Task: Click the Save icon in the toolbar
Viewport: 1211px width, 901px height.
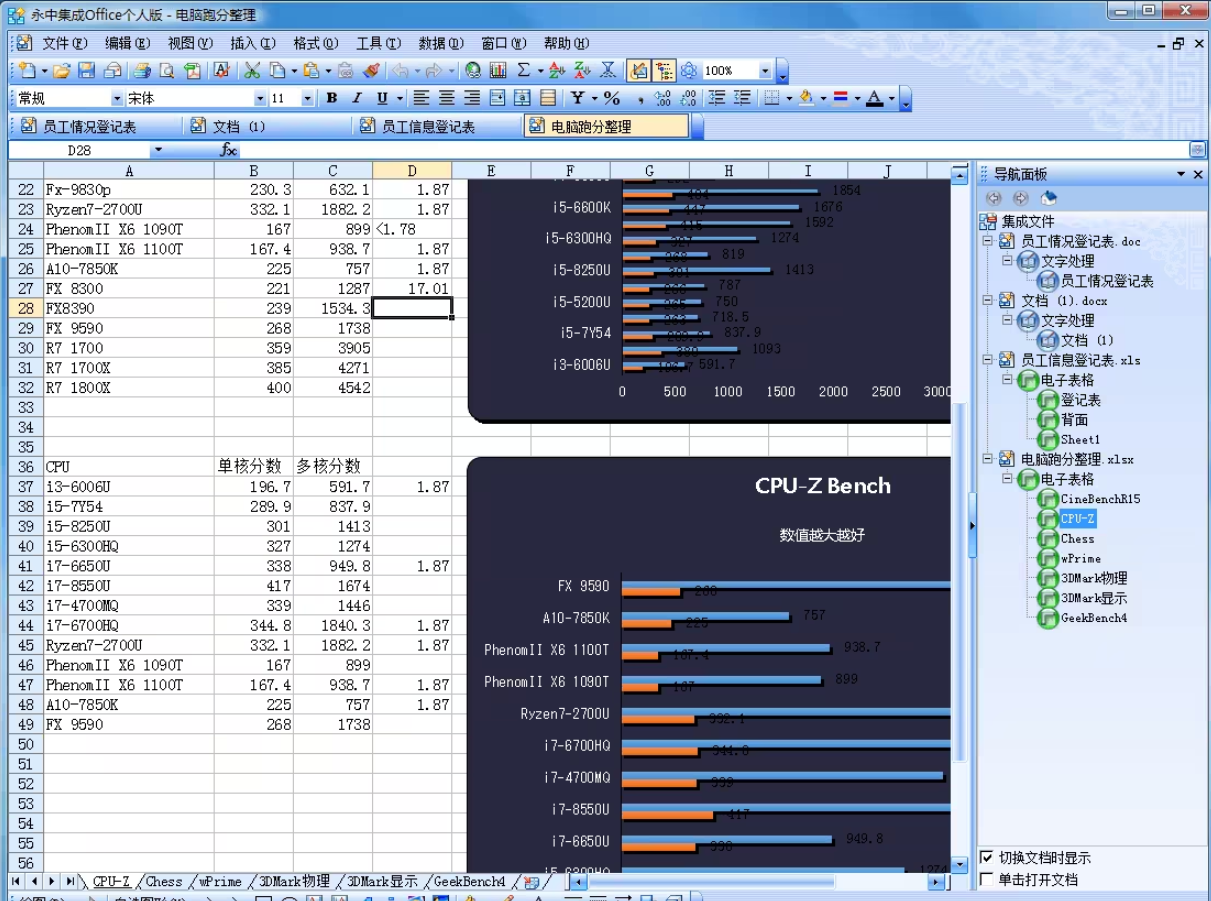Action: (86, 71)
